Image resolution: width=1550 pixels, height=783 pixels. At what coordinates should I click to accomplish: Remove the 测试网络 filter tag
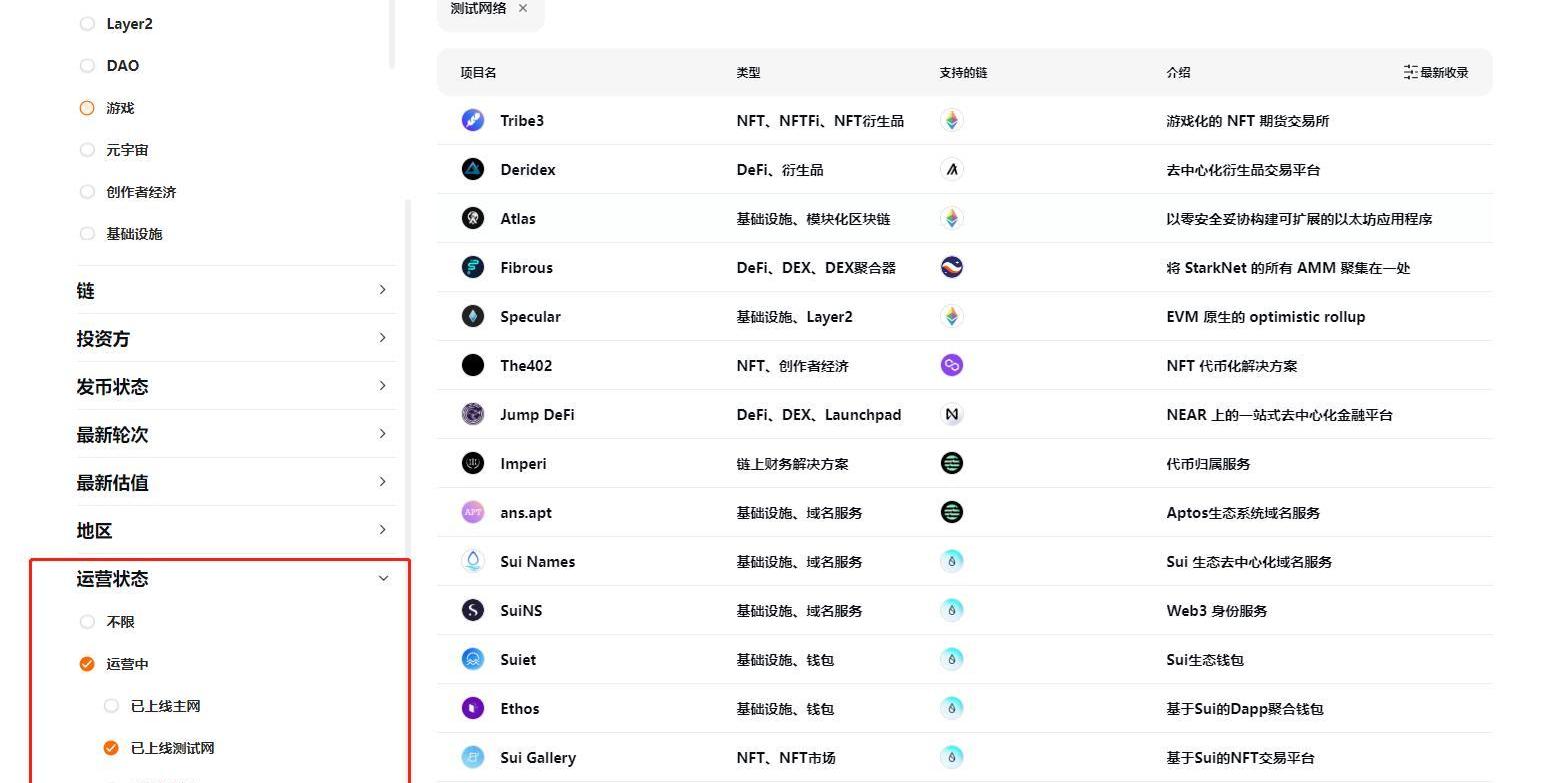523,9
